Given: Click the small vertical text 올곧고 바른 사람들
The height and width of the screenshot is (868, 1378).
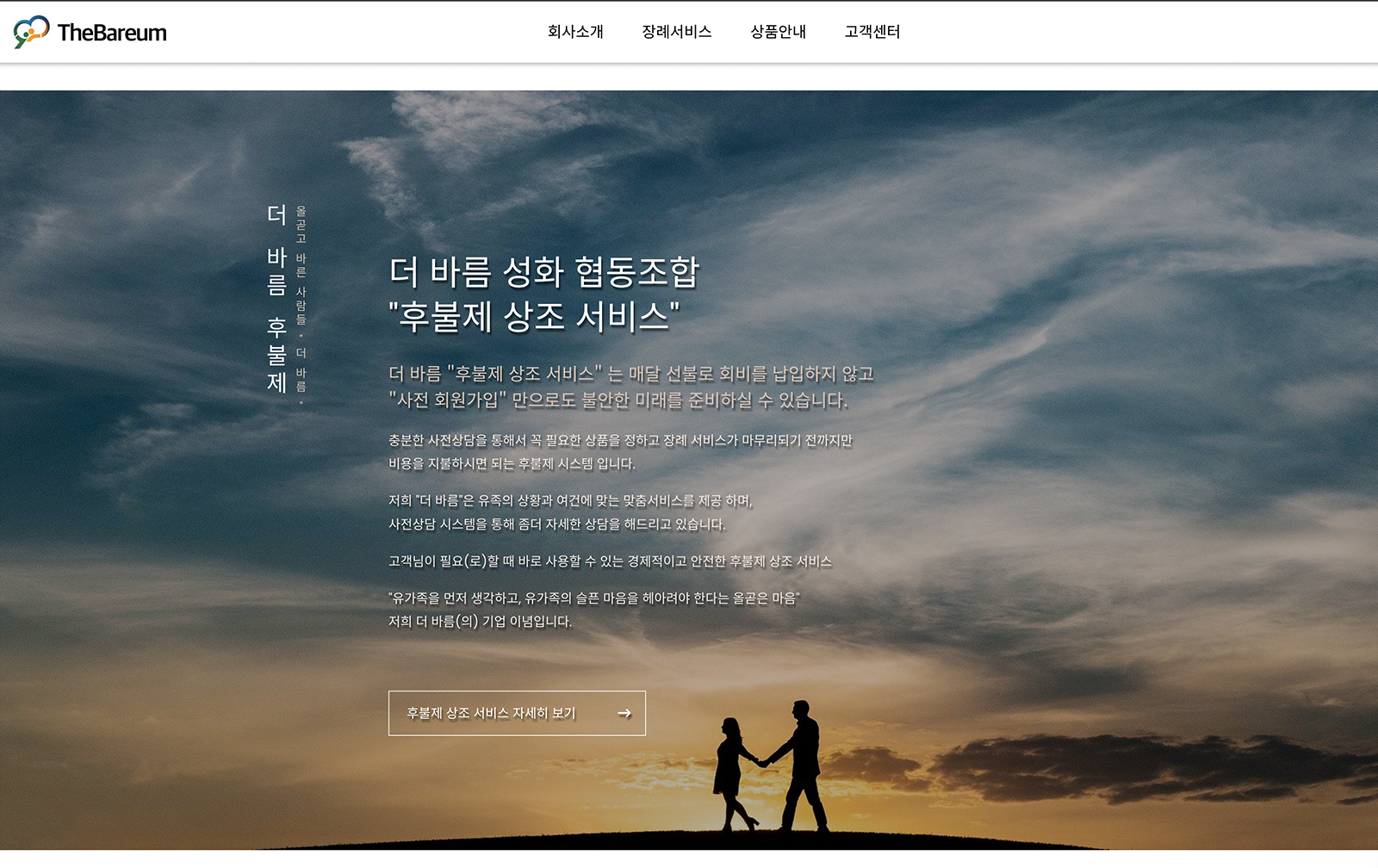Looking at the screenshot, I should pyautogui.click(x=301, y=265).
